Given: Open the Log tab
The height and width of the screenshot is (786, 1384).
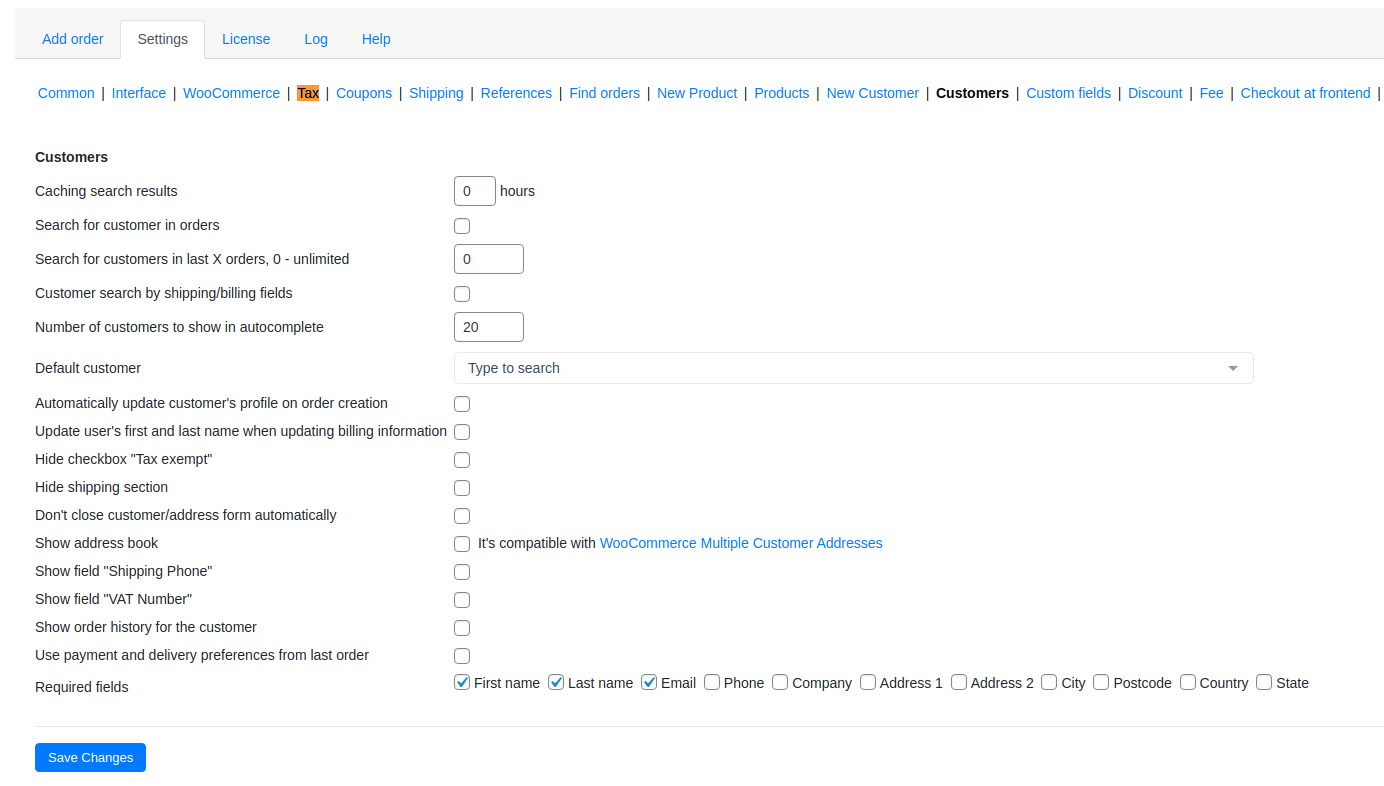Looking at the screenshot, I should tap(316, 39).
